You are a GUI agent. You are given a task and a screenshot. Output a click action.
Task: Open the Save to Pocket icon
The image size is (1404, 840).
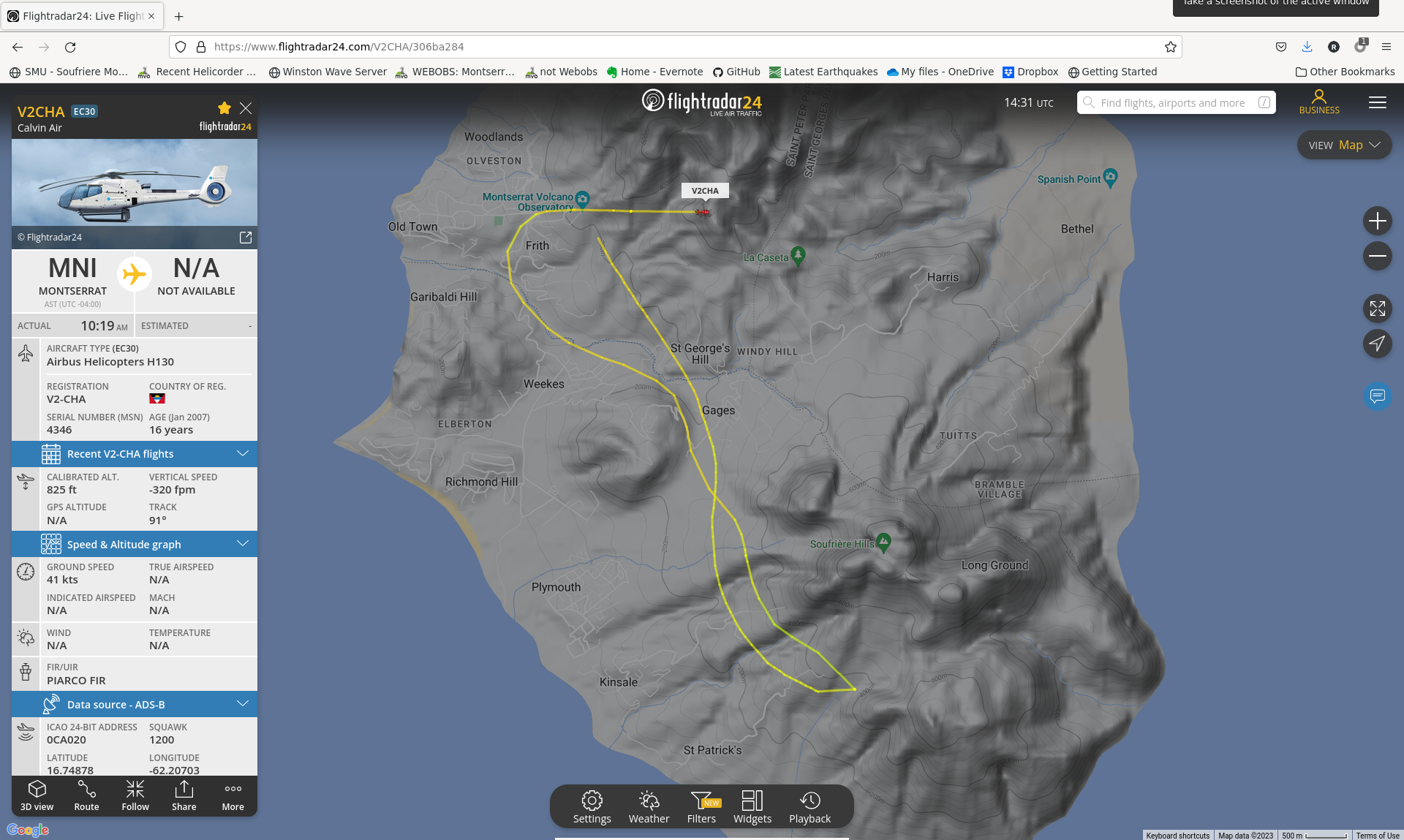click(1280, 47)
